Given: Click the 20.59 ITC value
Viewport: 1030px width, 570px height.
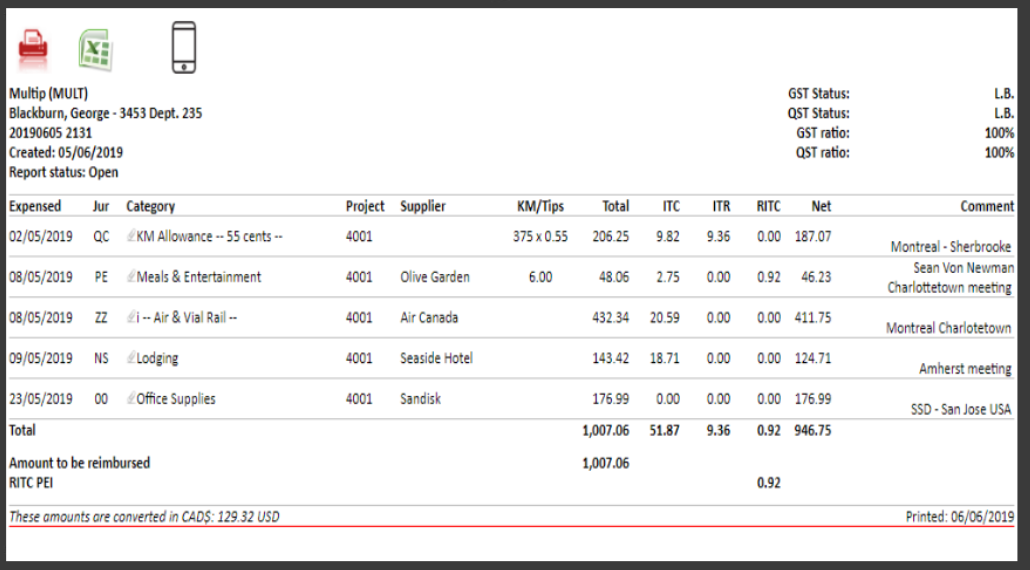Looking at the screenshot, I should pyautogui.click(x=665, y=318).
